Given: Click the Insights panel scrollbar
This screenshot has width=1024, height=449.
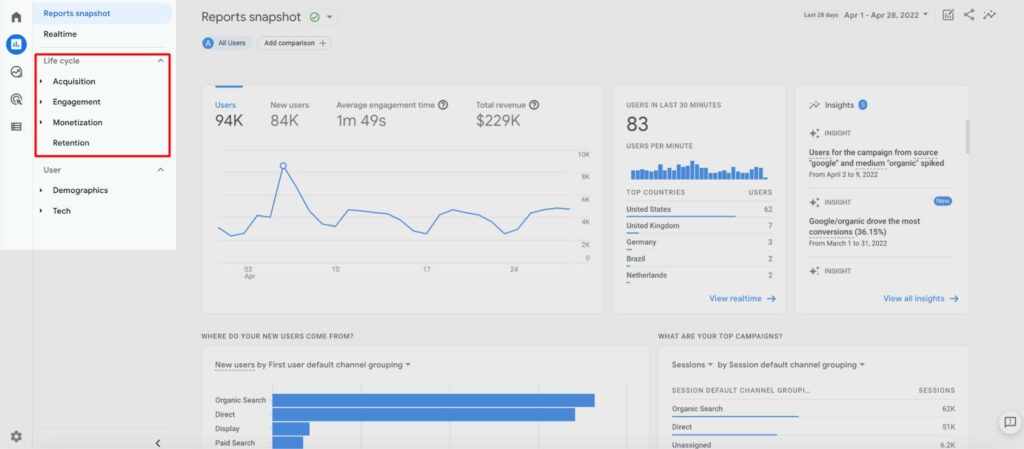Looking at the screenshot, I should (967, 136).
